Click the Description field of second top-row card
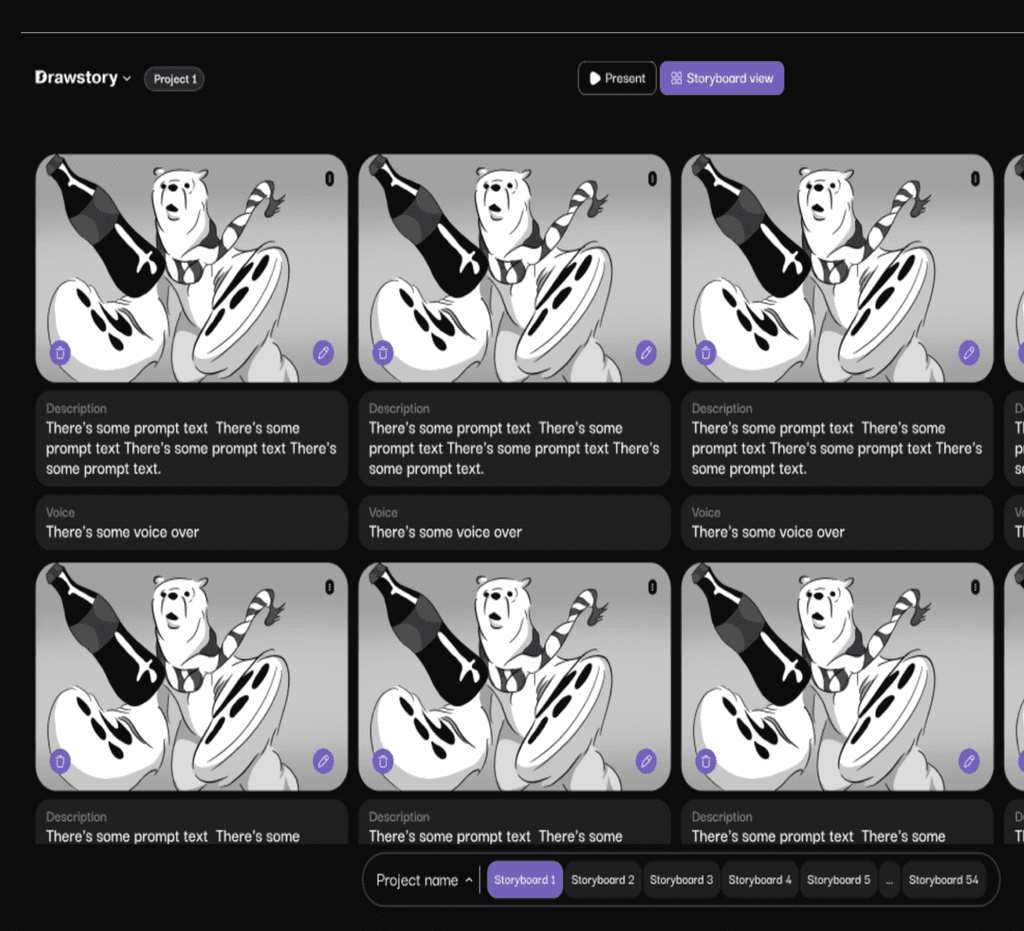 tap(515, 439)
